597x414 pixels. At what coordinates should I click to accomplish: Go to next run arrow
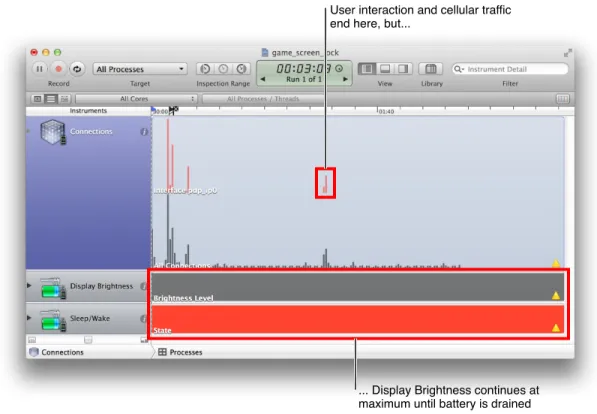[x=345, y=79]
